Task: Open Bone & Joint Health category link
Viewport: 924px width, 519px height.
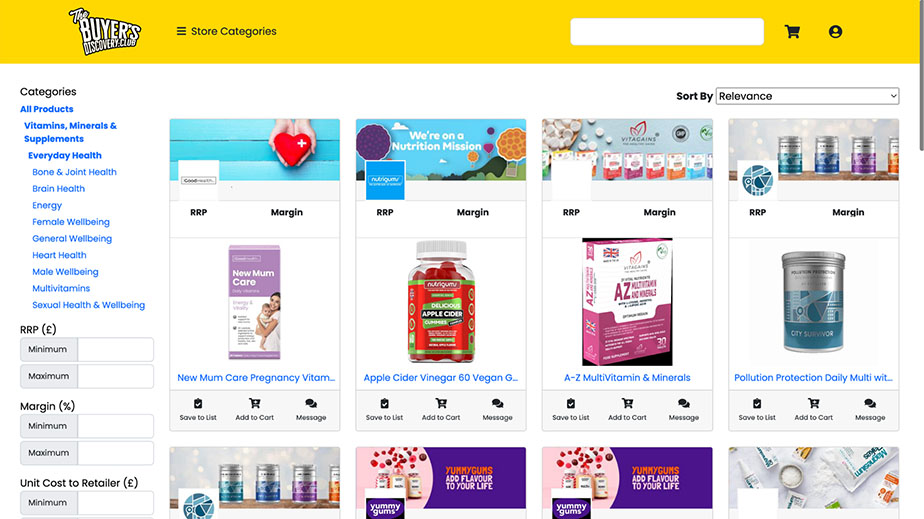Action: coord(74,172)
